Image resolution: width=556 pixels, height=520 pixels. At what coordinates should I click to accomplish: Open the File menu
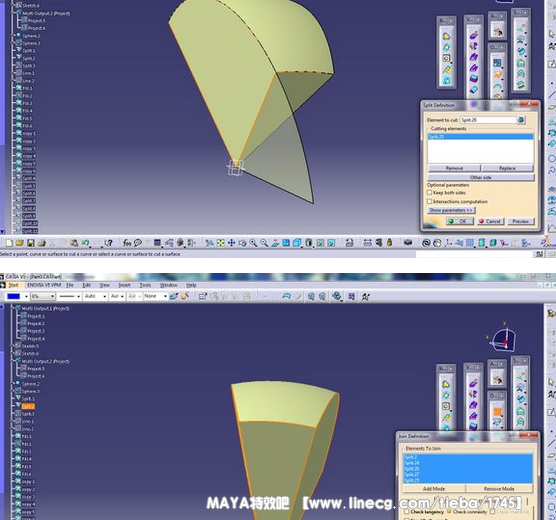[x=70, y=285]
